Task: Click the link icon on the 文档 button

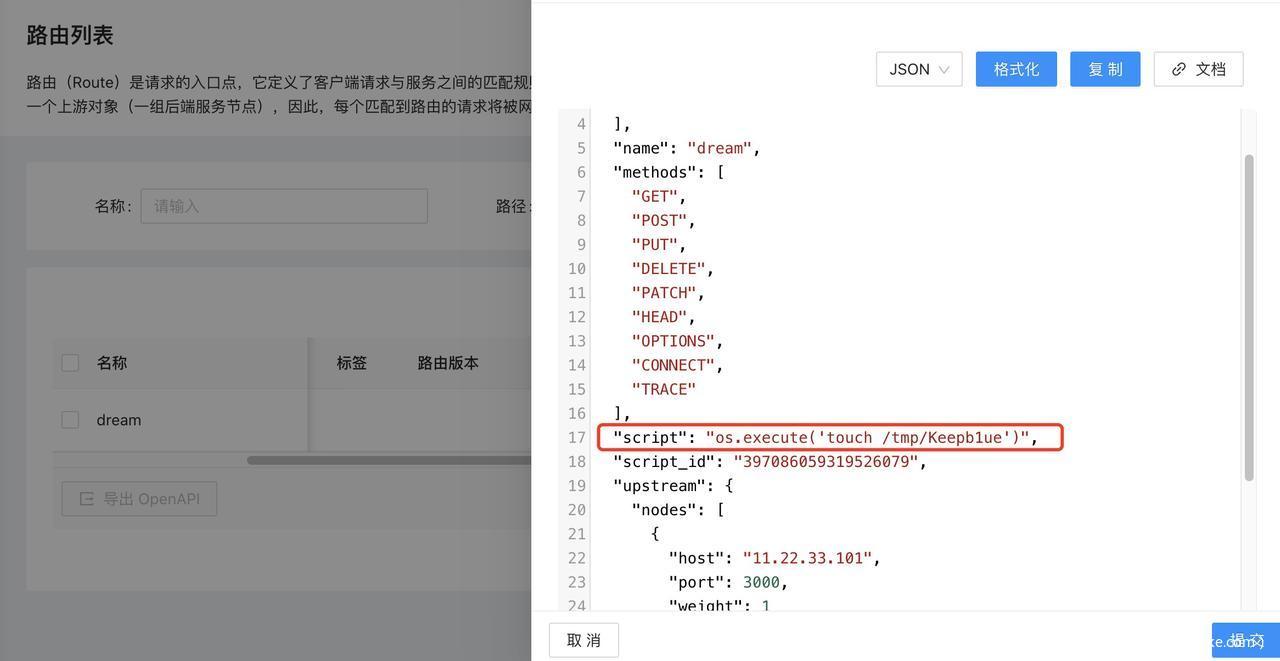Action: 1179,69
